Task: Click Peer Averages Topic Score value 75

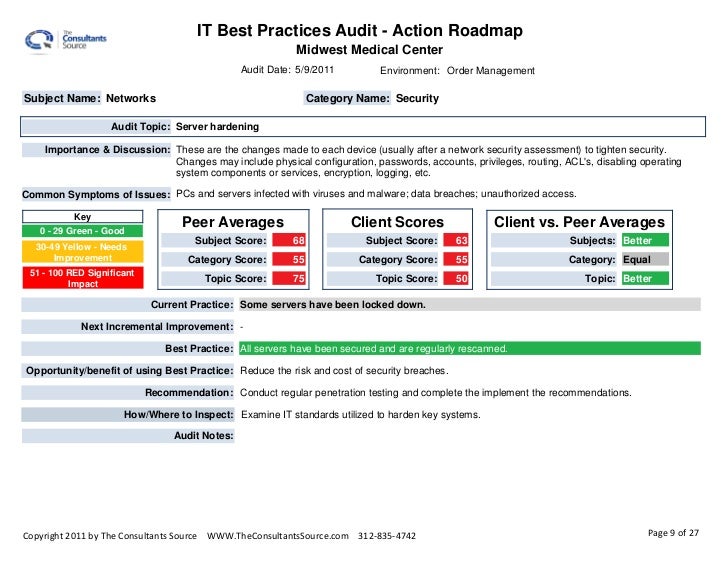Action: point(289,278)
